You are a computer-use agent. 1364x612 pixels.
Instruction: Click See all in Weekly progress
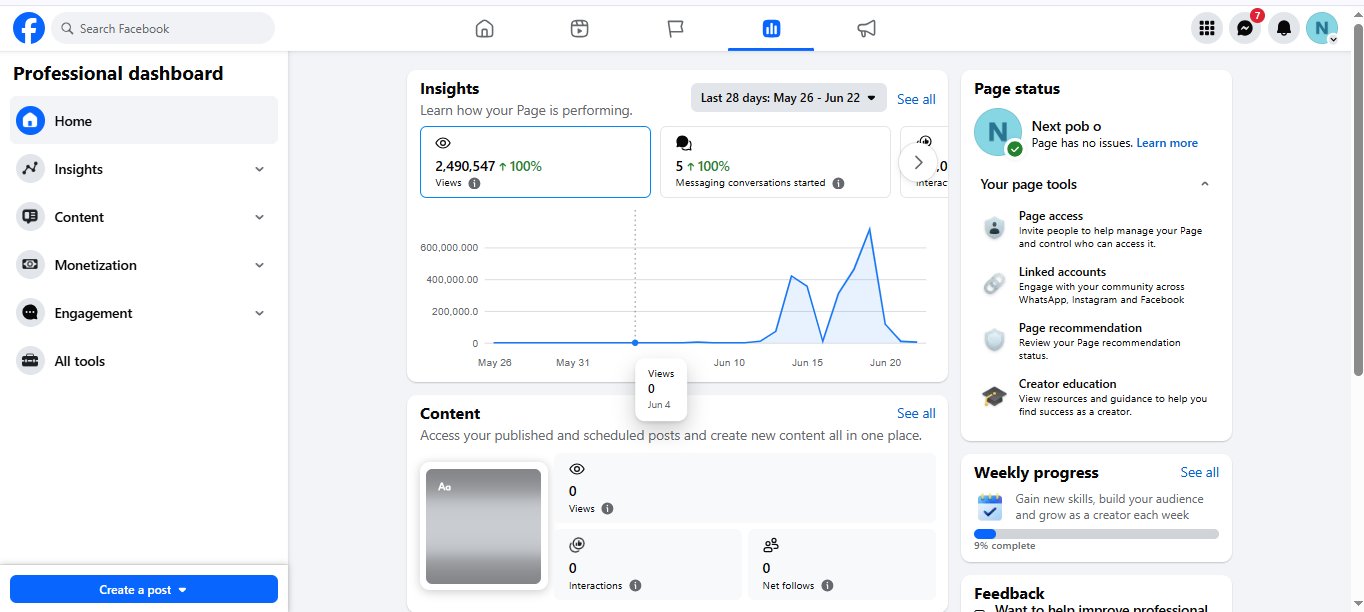1199,472
